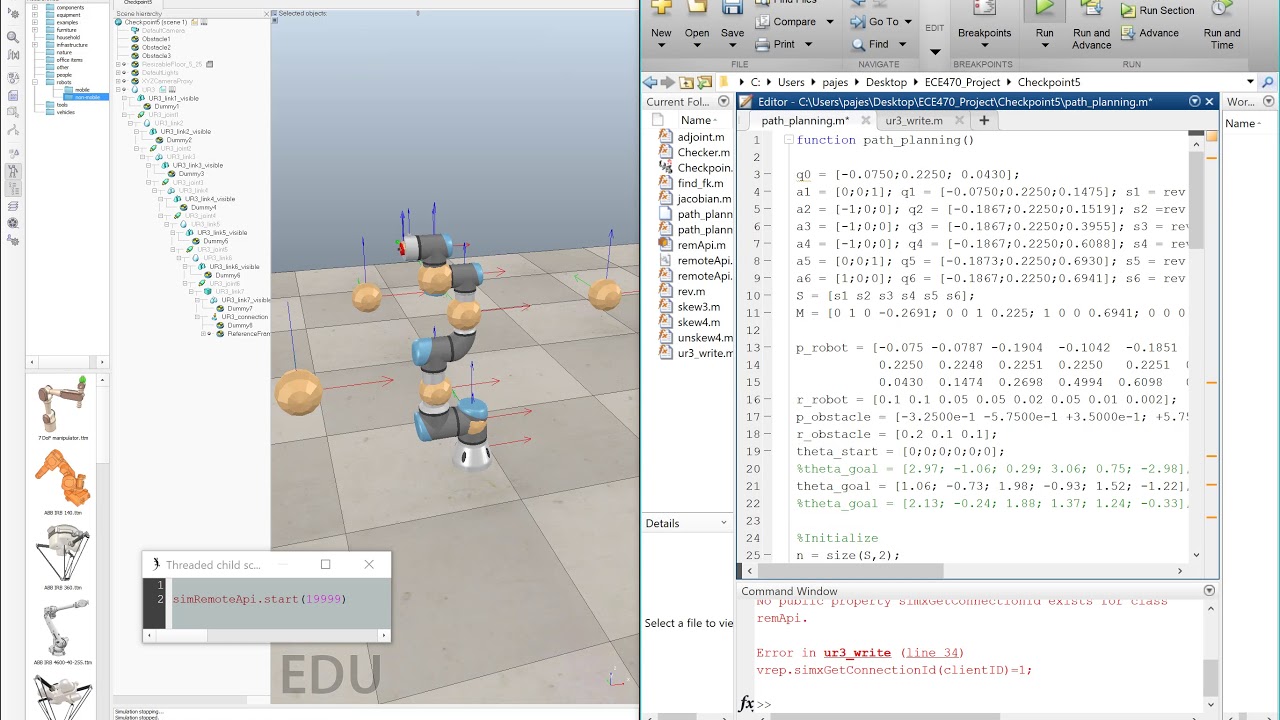Open the Compare dropdown arrow

coord(829,22)
